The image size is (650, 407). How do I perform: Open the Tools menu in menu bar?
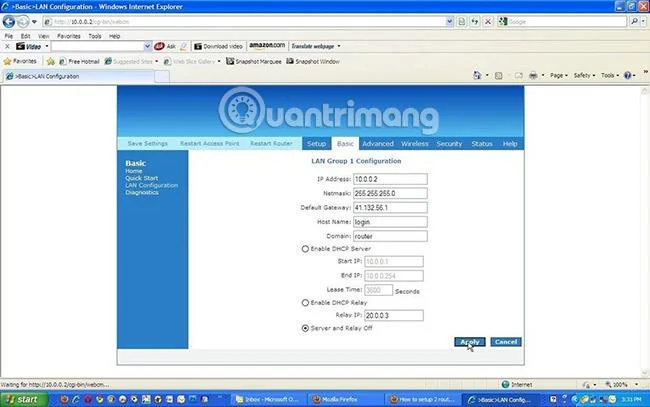(x=95, y=36)
